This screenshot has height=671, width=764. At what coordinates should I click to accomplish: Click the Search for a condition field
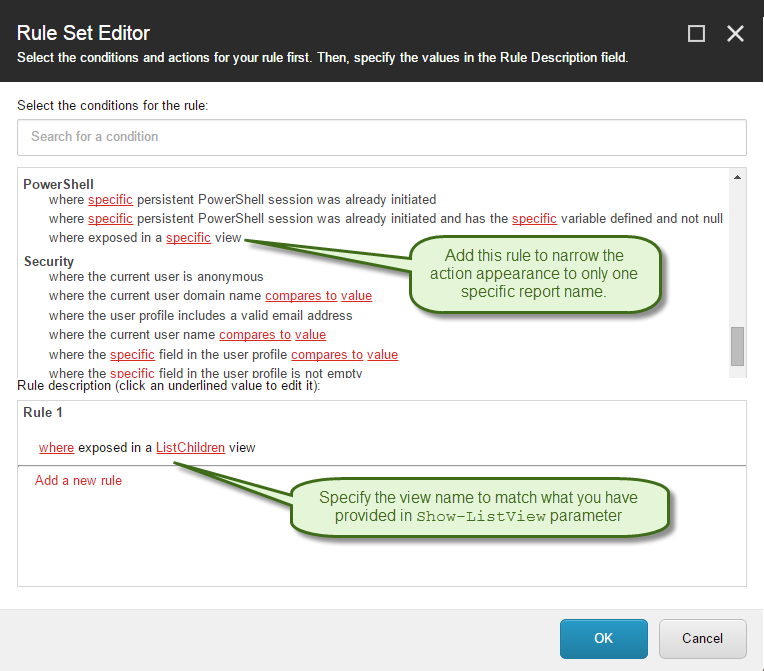tap(381, 137)
